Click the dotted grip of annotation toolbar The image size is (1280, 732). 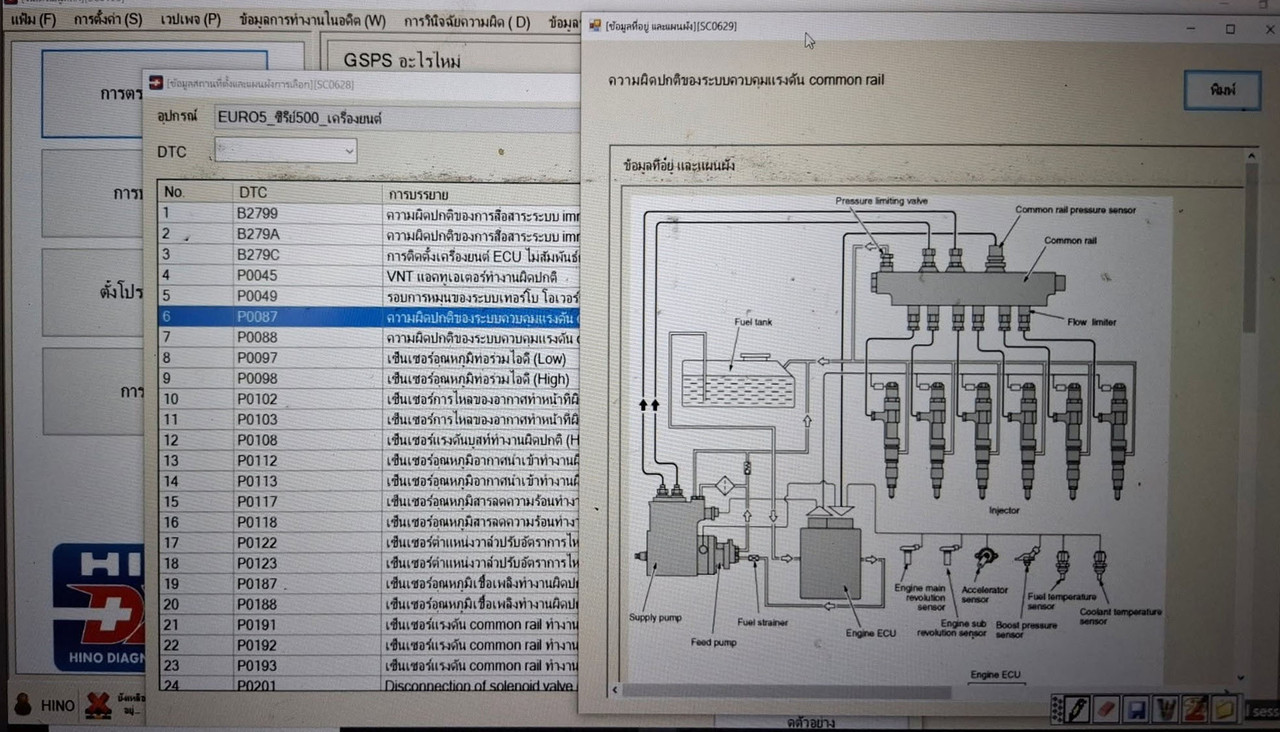1056,710
